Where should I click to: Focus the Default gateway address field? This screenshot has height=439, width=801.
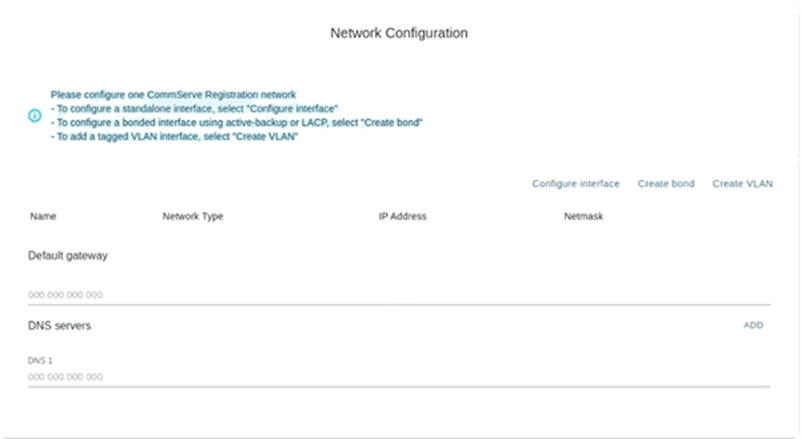tap(398, 295)
